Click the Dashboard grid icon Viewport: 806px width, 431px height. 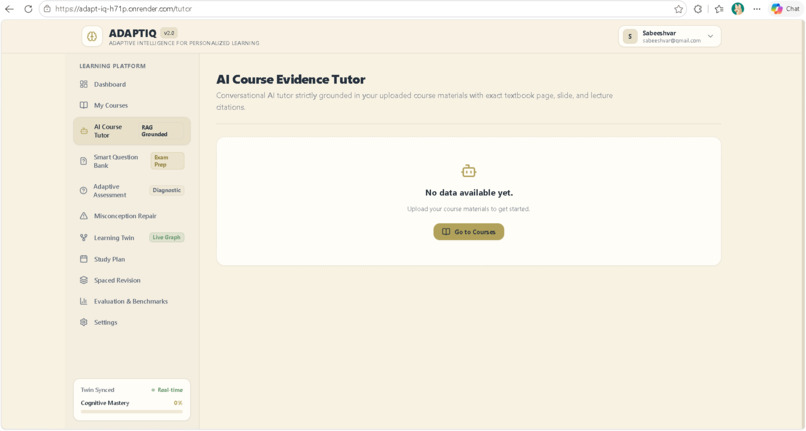84,84
